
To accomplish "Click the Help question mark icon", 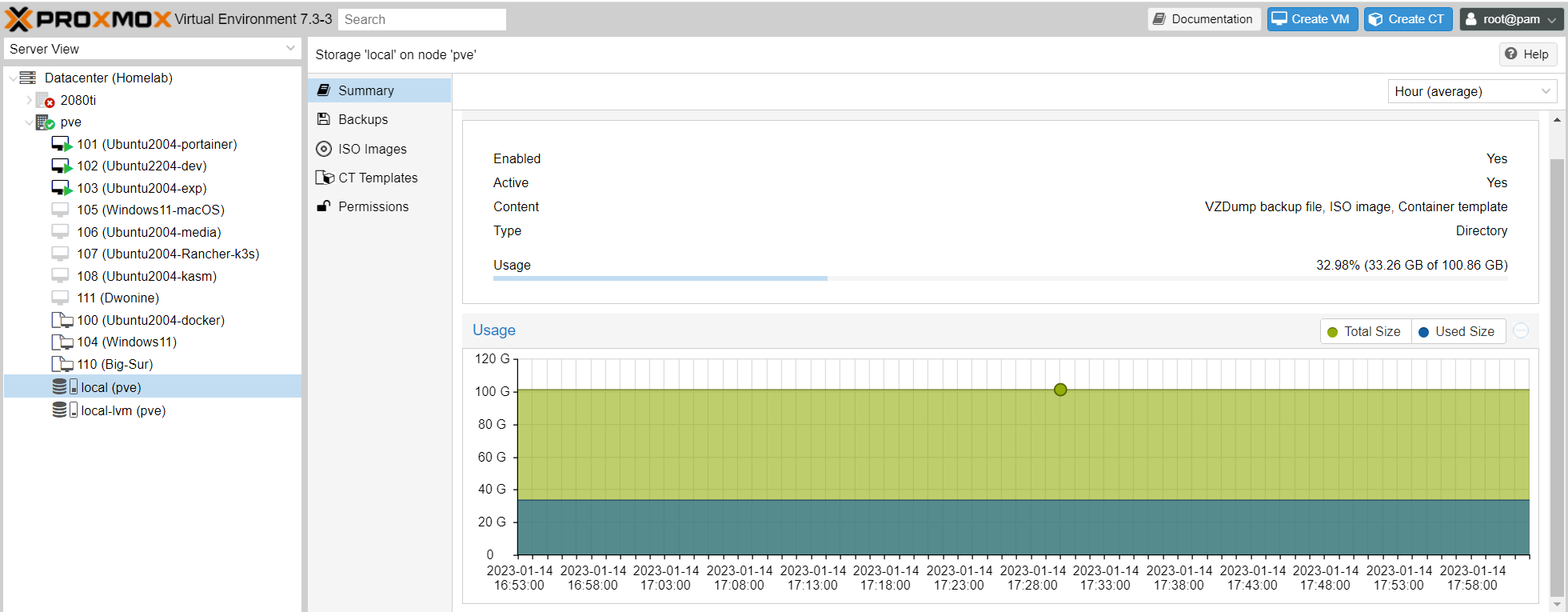I will [1511, 54].
